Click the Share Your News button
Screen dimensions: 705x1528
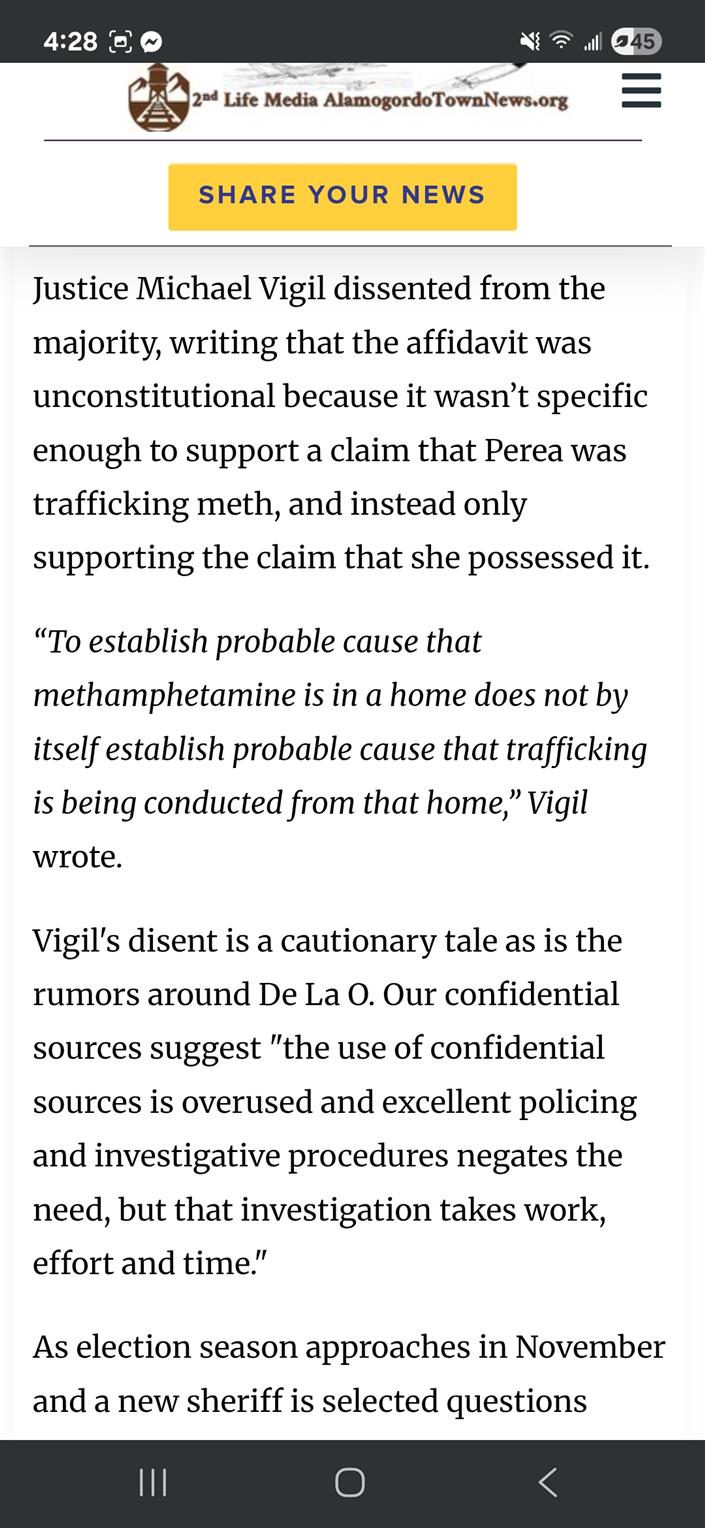pos(342,196)
